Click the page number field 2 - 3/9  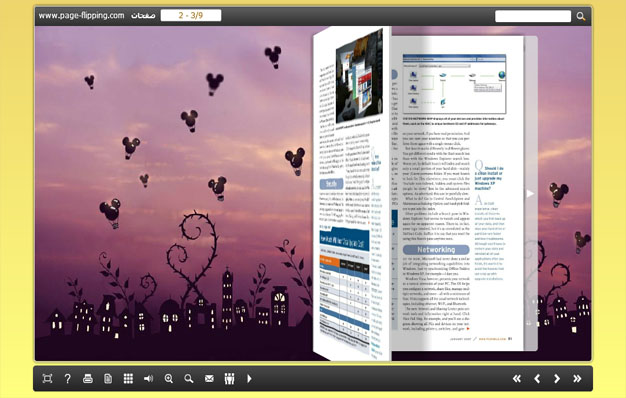191,16
